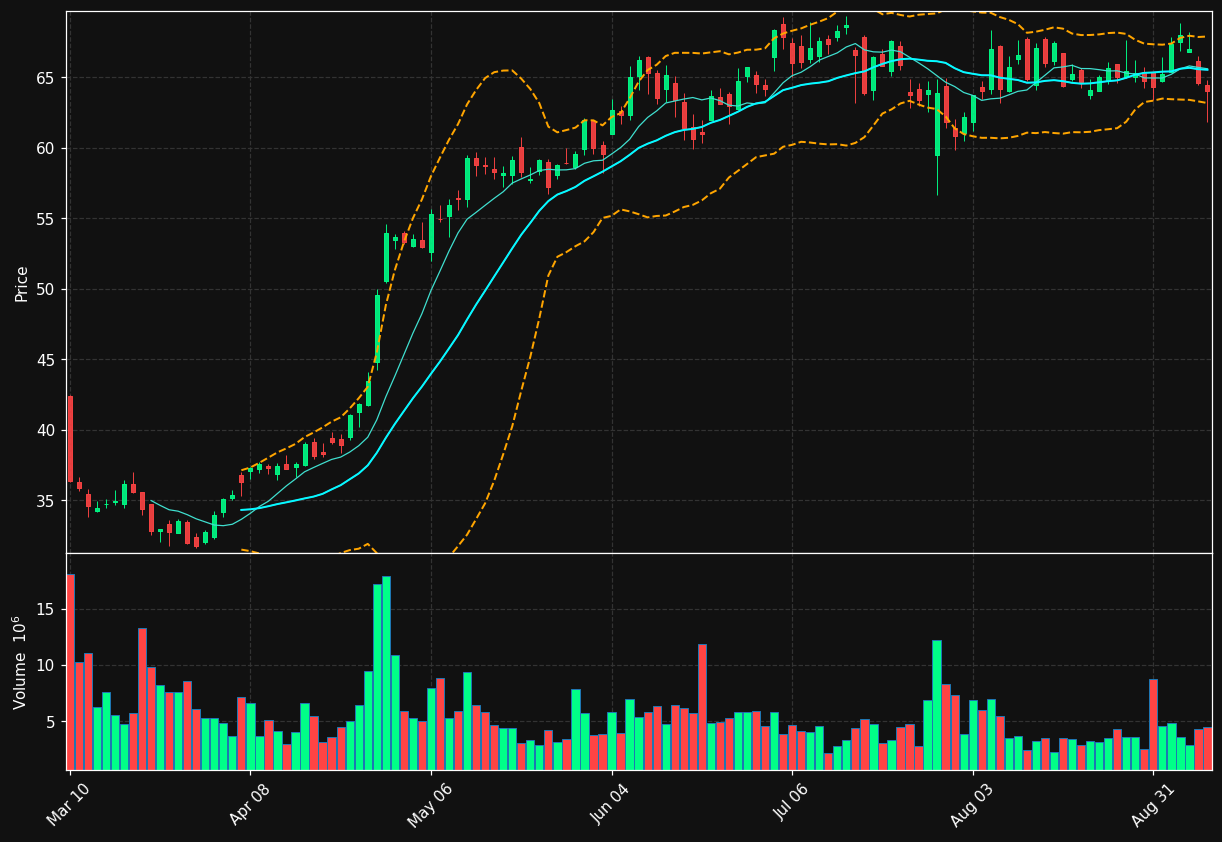Click the Aug 31 date label
Image resolution: width=1222 pixels, height=842 pixels.
pos(1151,806)
